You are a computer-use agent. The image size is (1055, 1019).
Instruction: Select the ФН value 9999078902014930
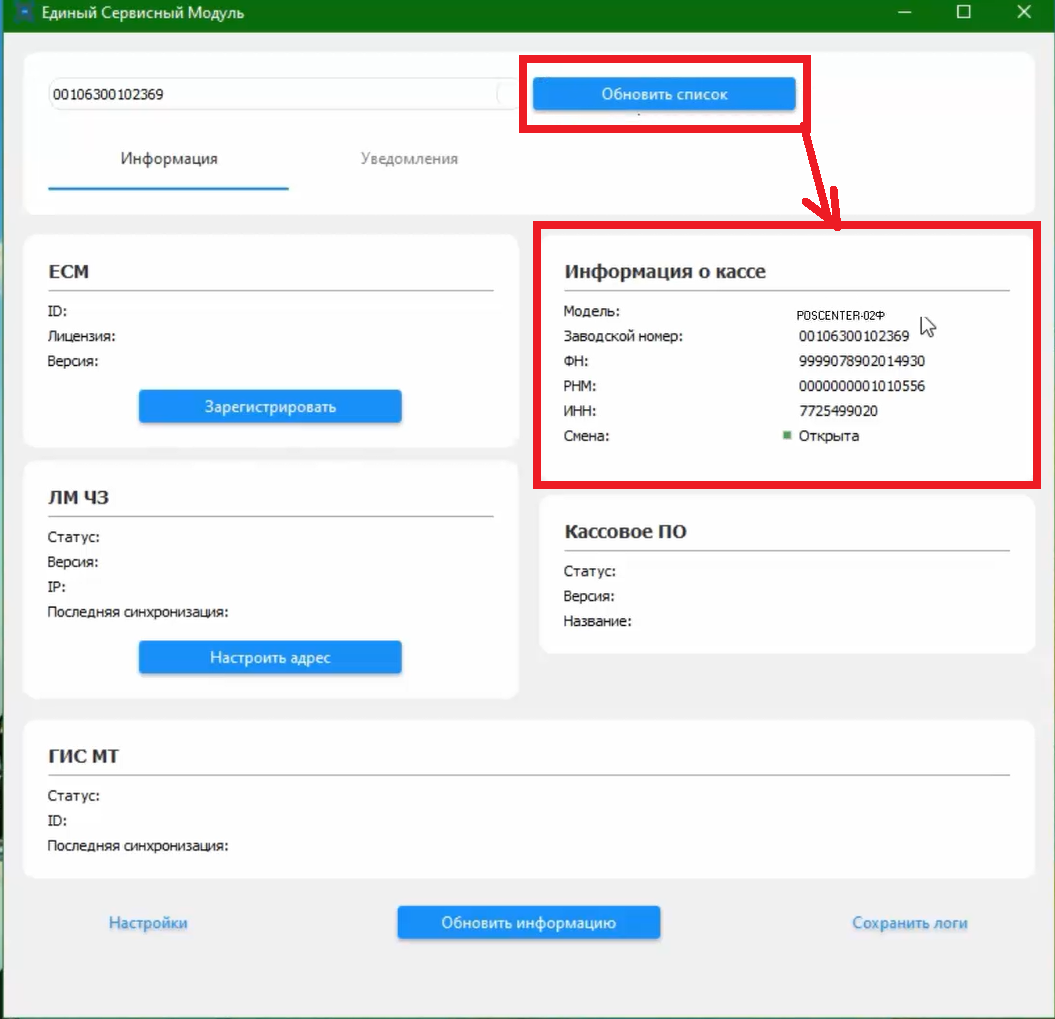click(x=861, y=361)
